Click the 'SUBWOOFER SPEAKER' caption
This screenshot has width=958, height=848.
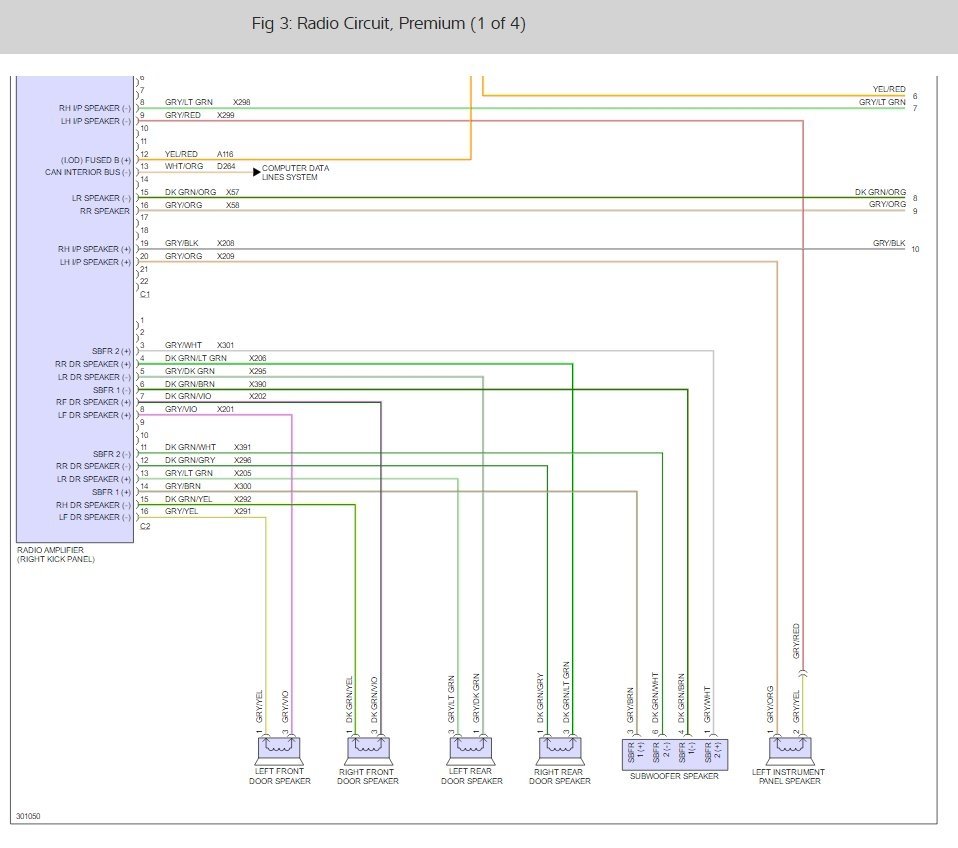675,776
